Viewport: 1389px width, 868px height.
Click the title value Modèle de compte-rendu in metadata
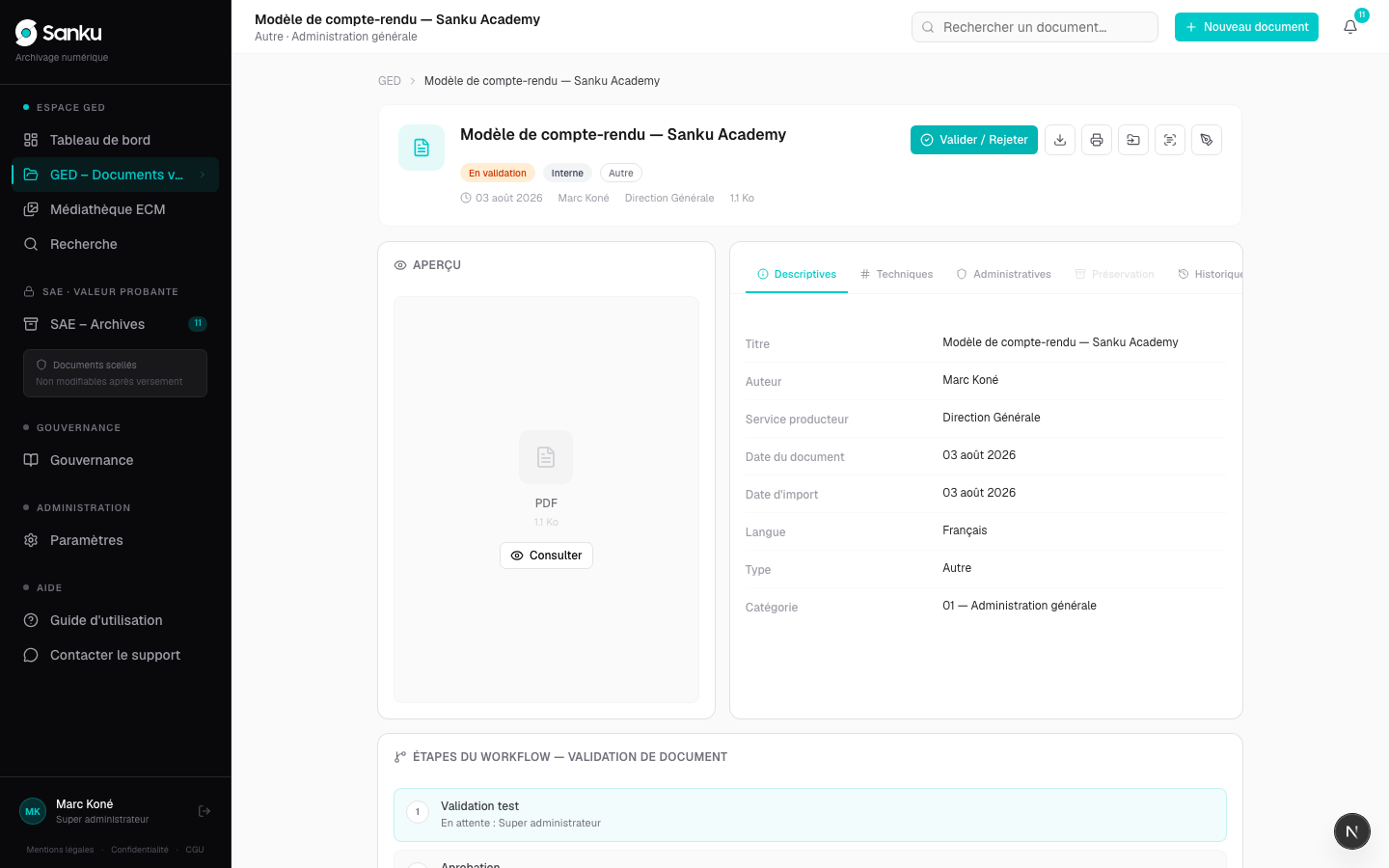coord(1060,342)
